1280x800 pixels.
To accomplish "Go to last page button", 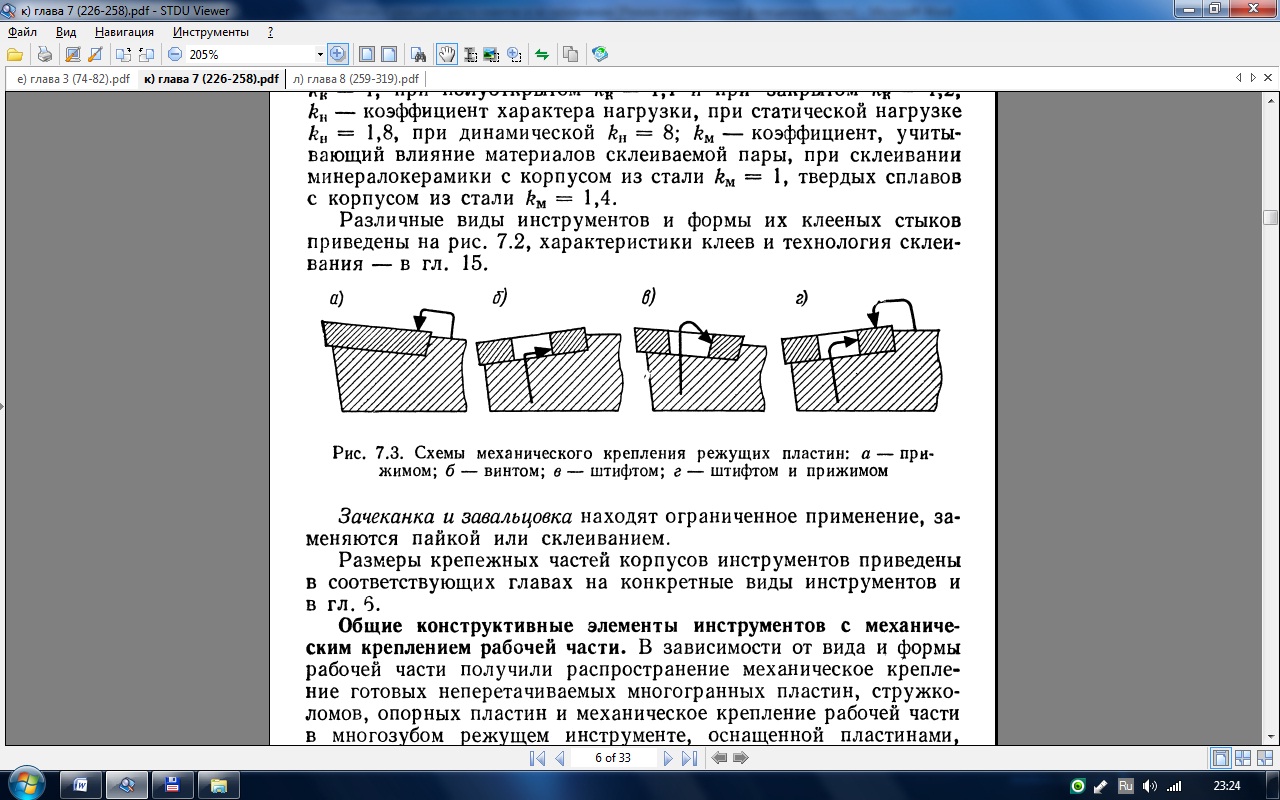I will [689, 758].
